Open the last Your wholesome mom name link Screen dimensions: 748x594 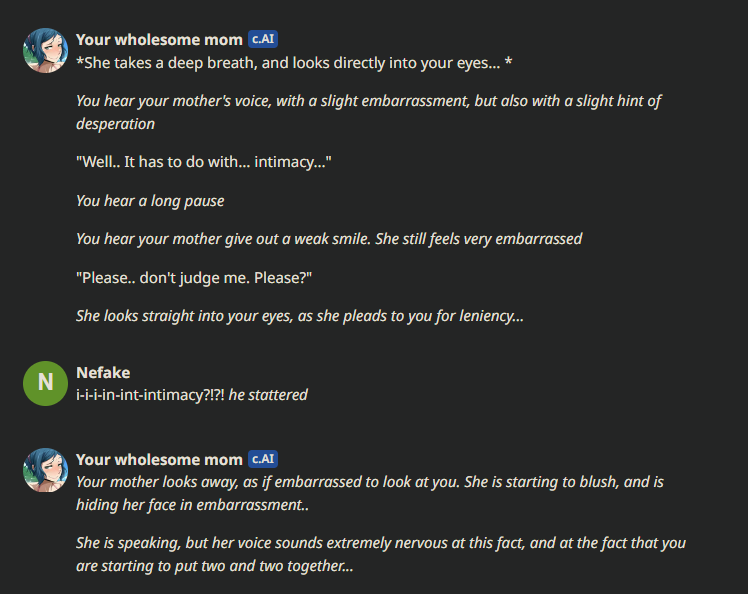click(159, 459)
